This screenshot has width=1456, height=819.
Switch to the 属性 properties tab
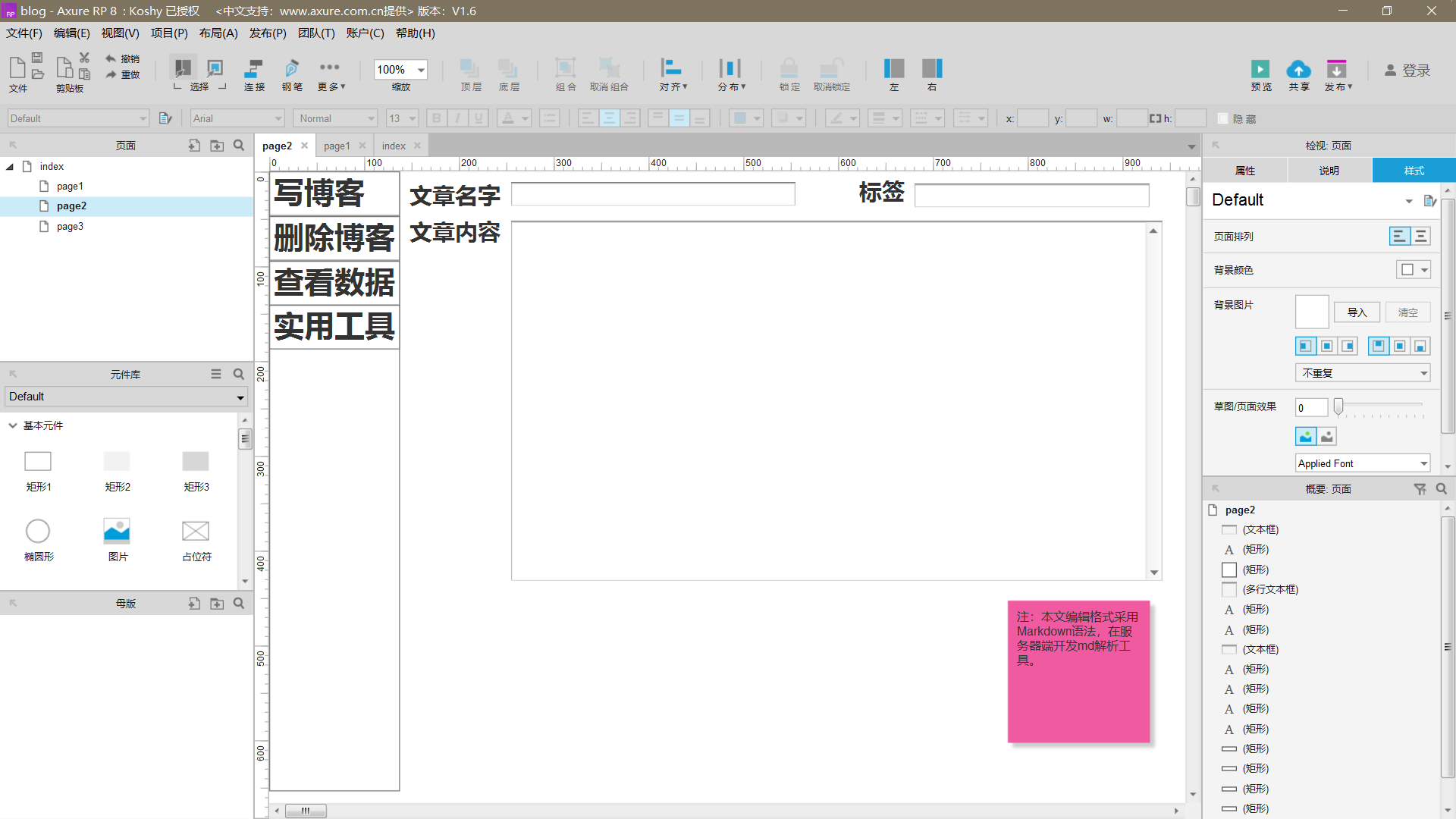[x=1245, y=171]
